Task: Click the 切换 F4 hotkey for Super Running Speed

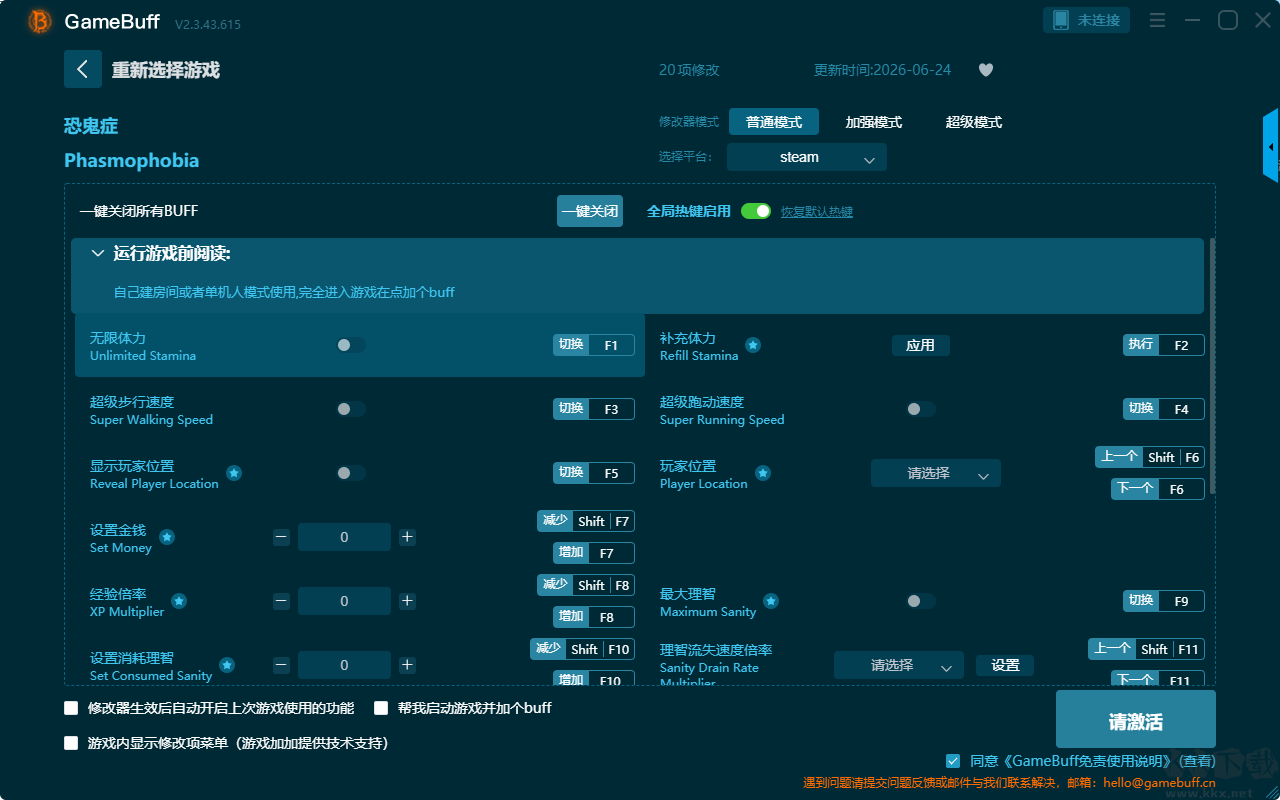Action: coord(1164,409)
